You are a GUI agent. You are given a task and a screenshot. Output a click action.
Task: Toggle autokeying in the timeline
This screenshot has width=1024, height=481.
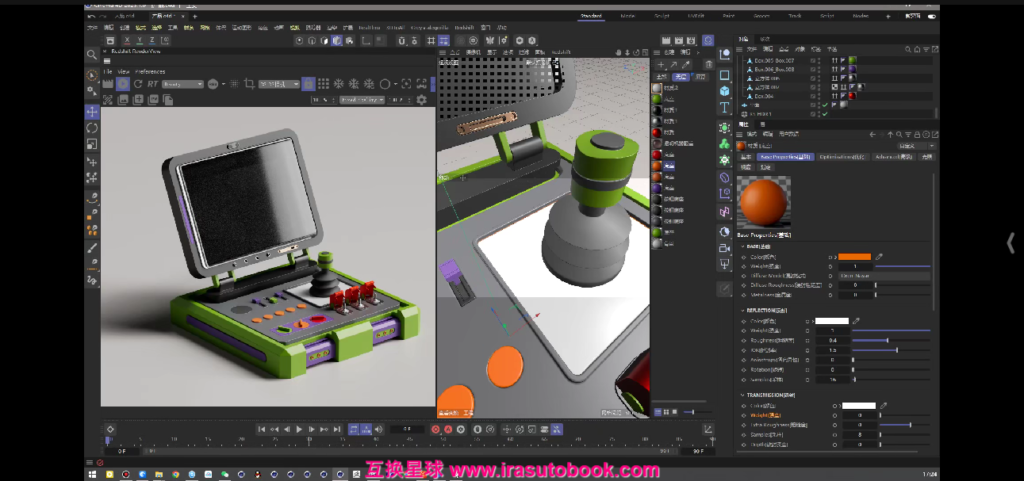[448, 429]
